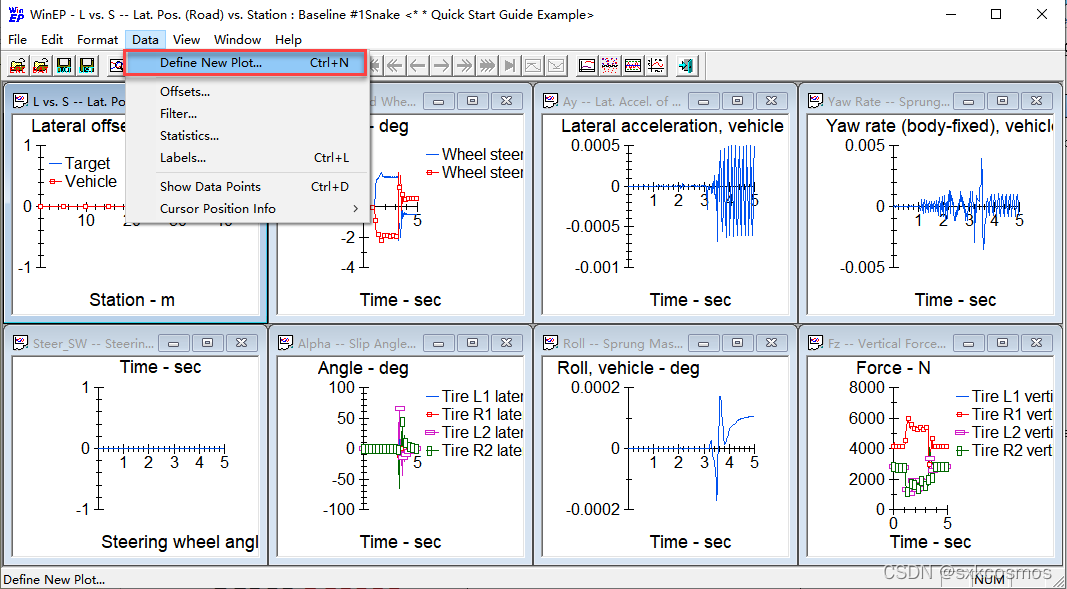Close the Fz Vertical Force plot window
Image resolution: width=1067 pixels, height=589 pixels.
coord(1036,343)
